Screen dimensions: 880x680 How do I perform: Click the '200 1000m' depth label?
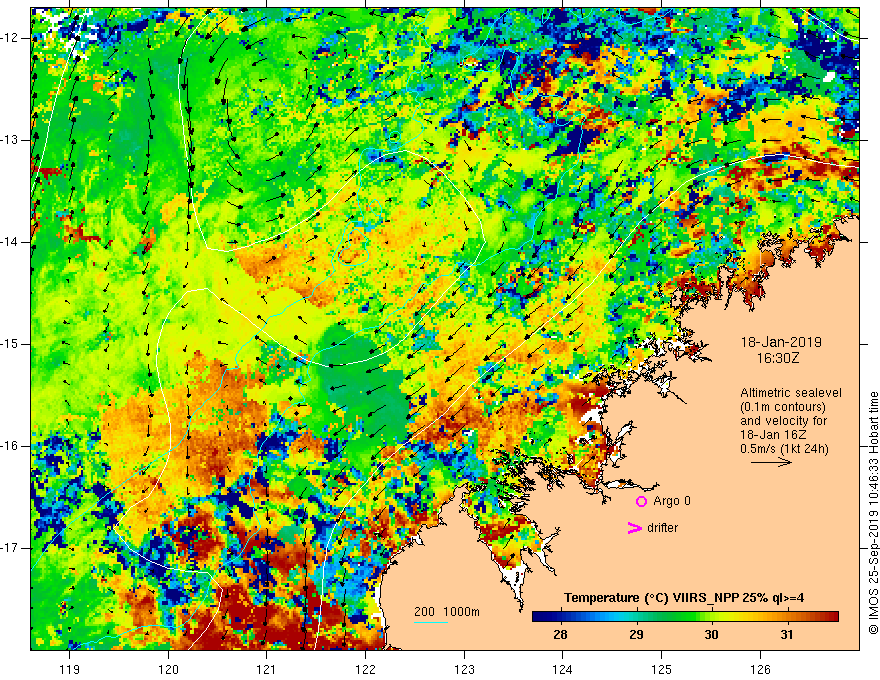pyautogui.click(x=447, y=612)
